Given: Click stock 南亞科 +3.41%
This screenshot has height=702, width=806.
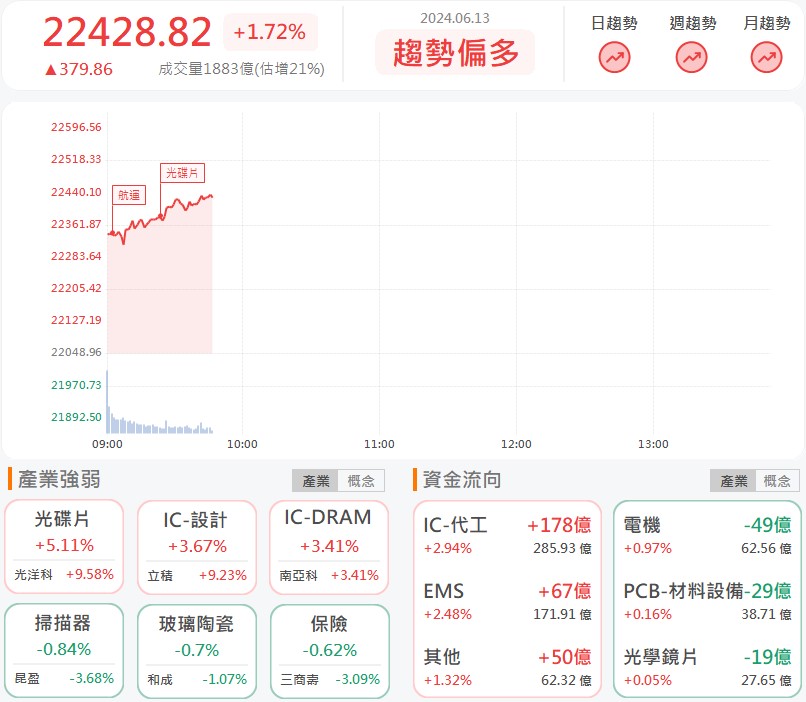Looking at the screenshot, I should [x=329, y=576].
